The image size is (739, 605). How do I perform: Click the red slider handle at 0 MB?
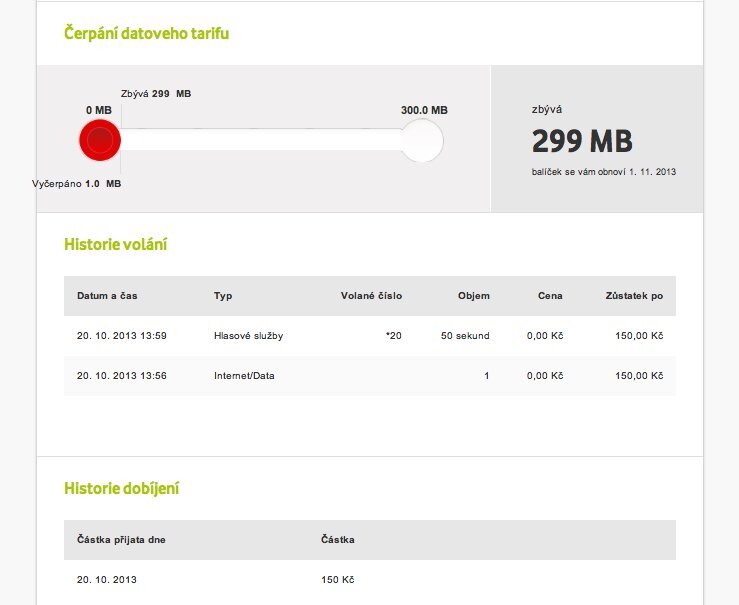pos(100,140)
